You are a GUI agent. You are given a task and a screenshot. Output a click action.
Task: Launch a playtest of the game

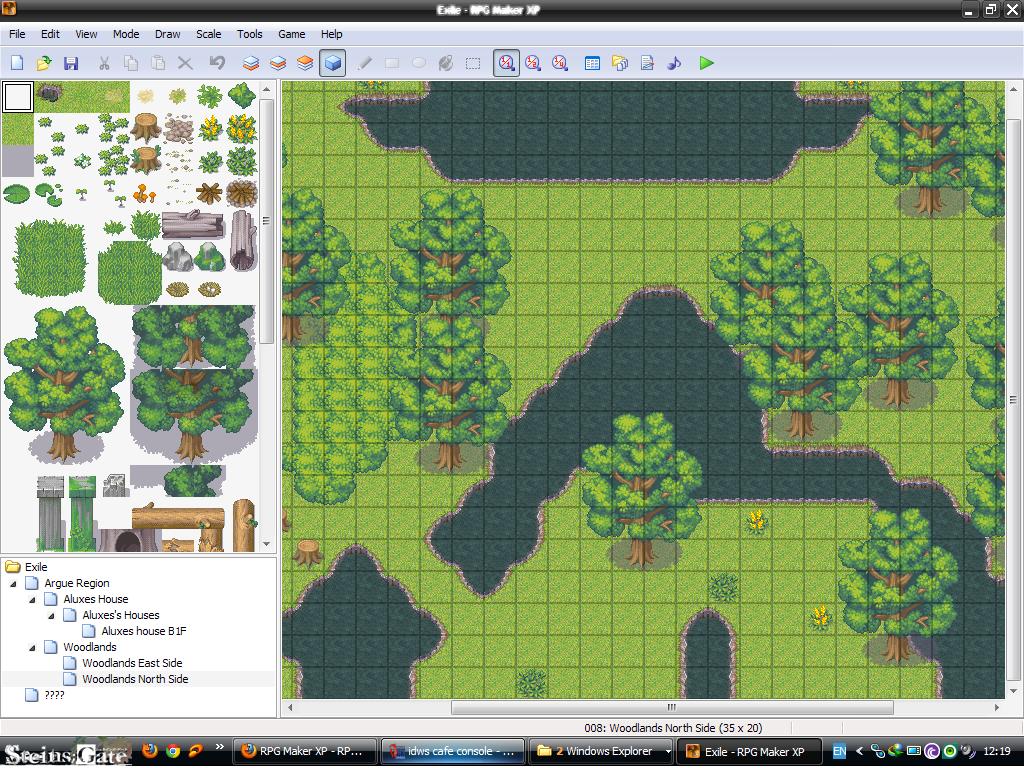pos(706,63)
